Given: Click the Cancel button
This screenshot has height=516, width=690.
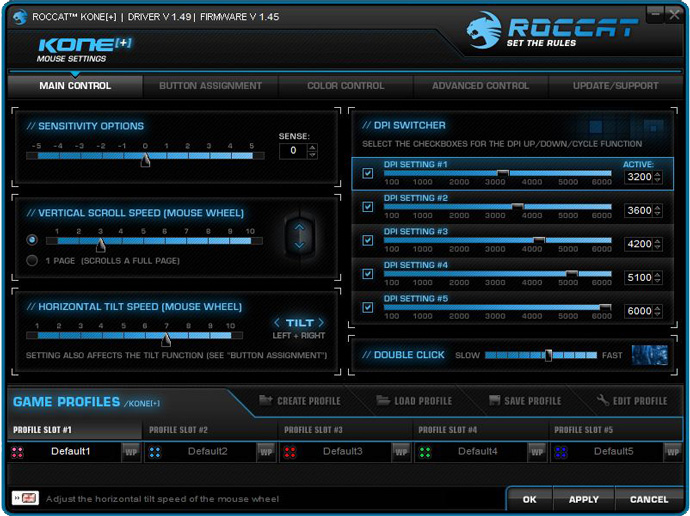Looking at the screenshot, I should click(x=649, y=499).
